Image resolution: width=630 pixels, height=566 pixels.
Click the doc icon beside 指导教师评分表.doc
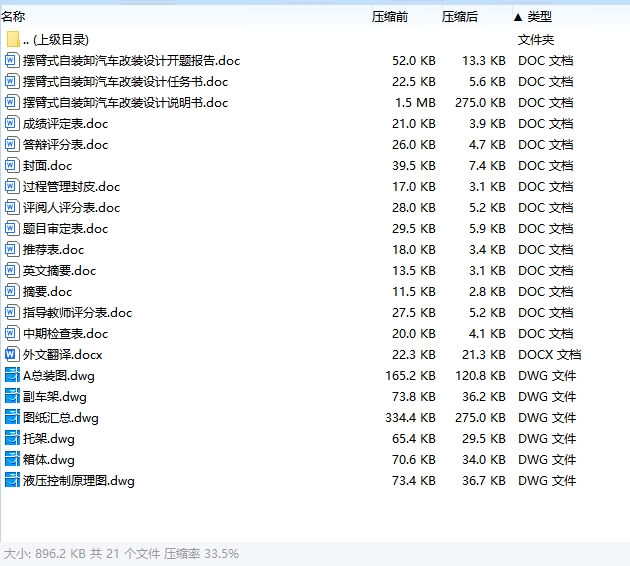click(12, 312)
